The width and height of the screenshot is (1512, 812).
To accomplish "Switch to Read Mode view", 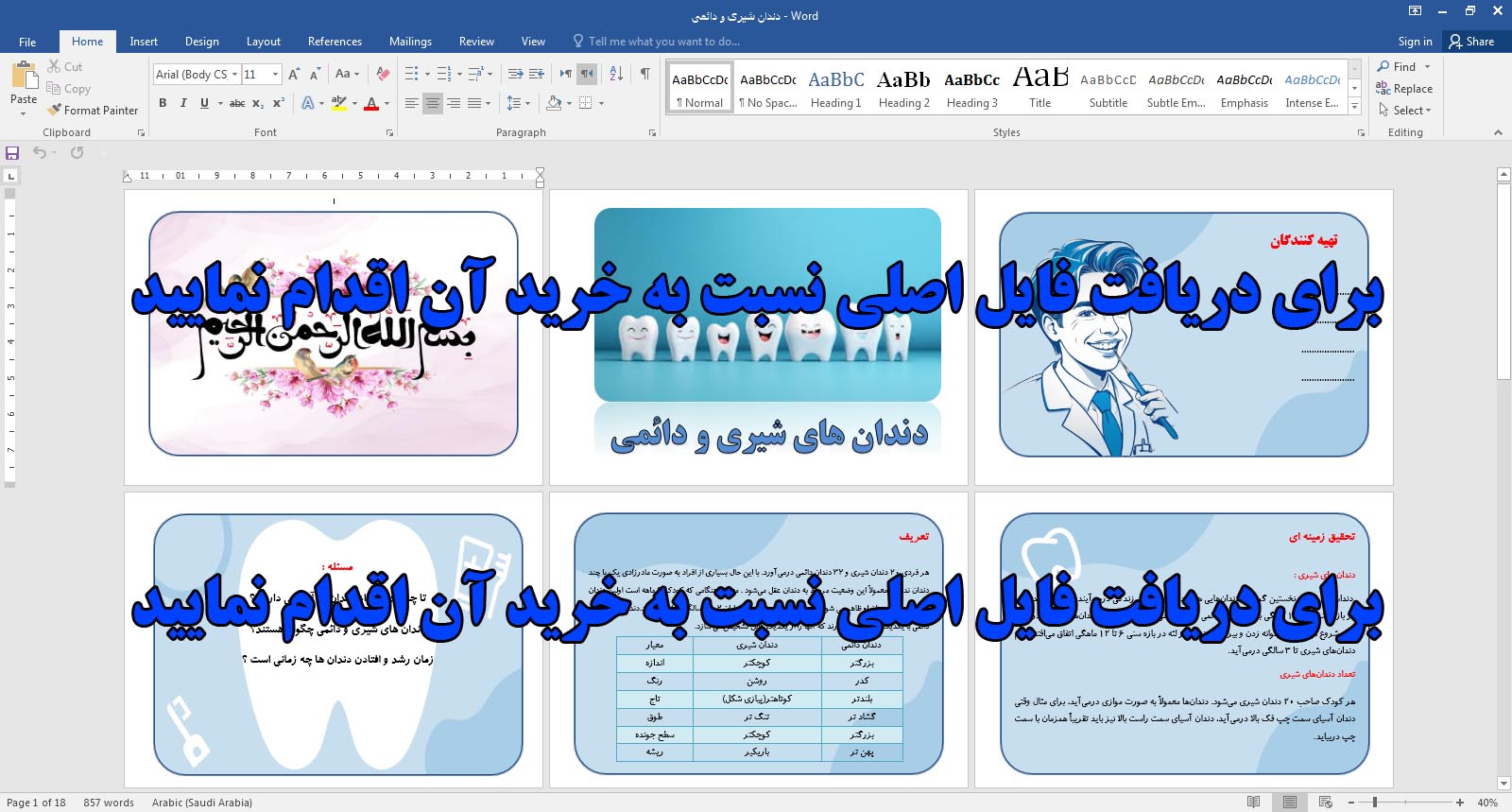I will [1253, 803].
